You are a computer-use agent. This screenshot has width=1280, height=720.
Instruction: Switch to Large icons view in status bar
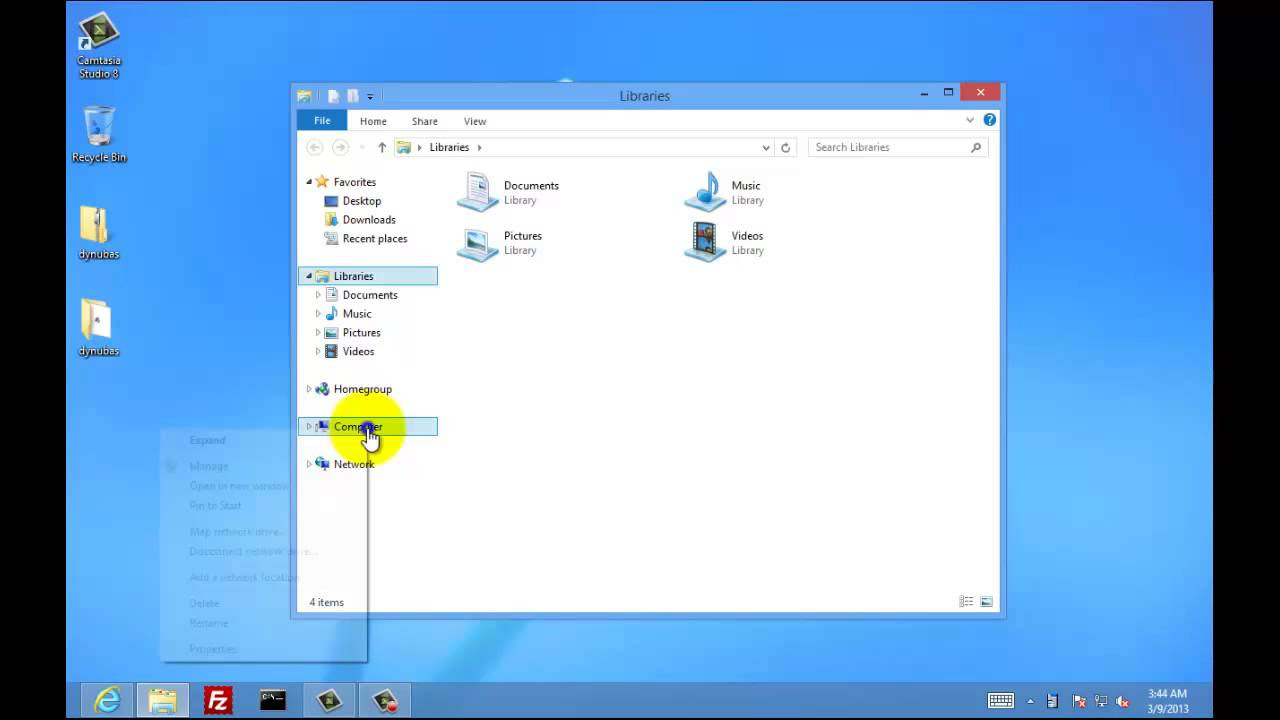986,602
